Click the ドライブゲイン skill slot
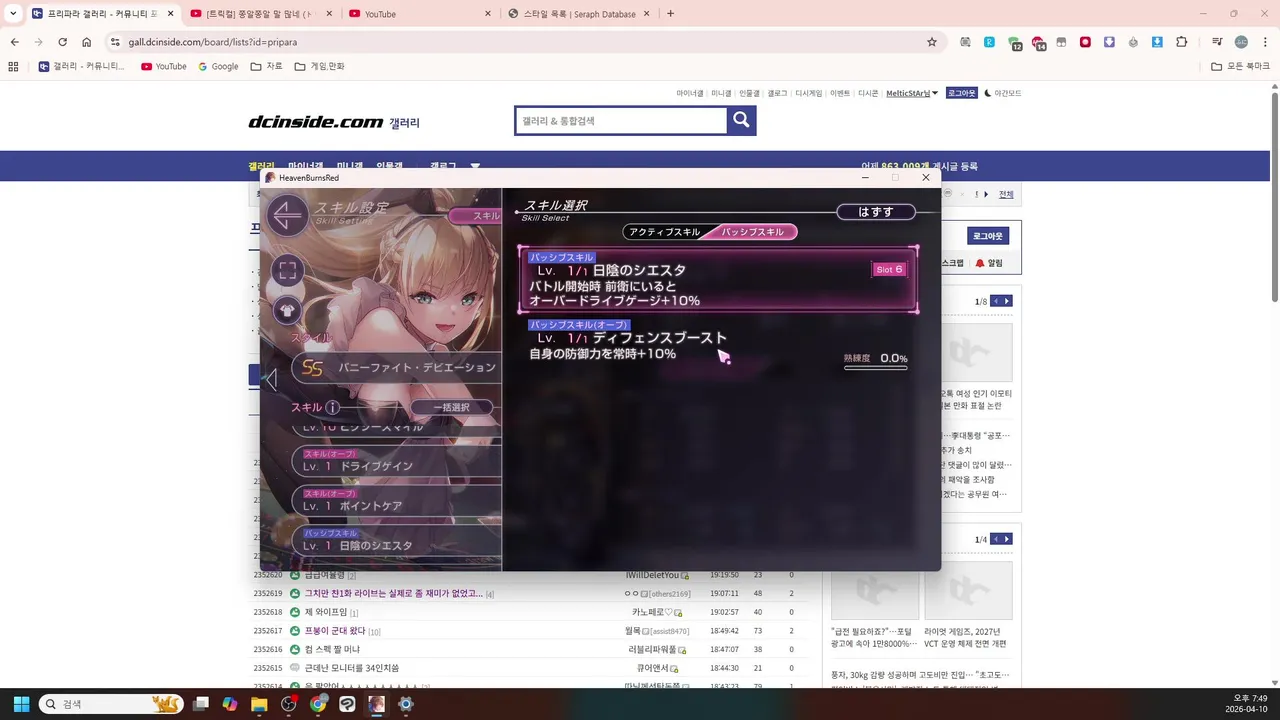Viewport: 1280px width, 720px height. (x=397, y=461)
